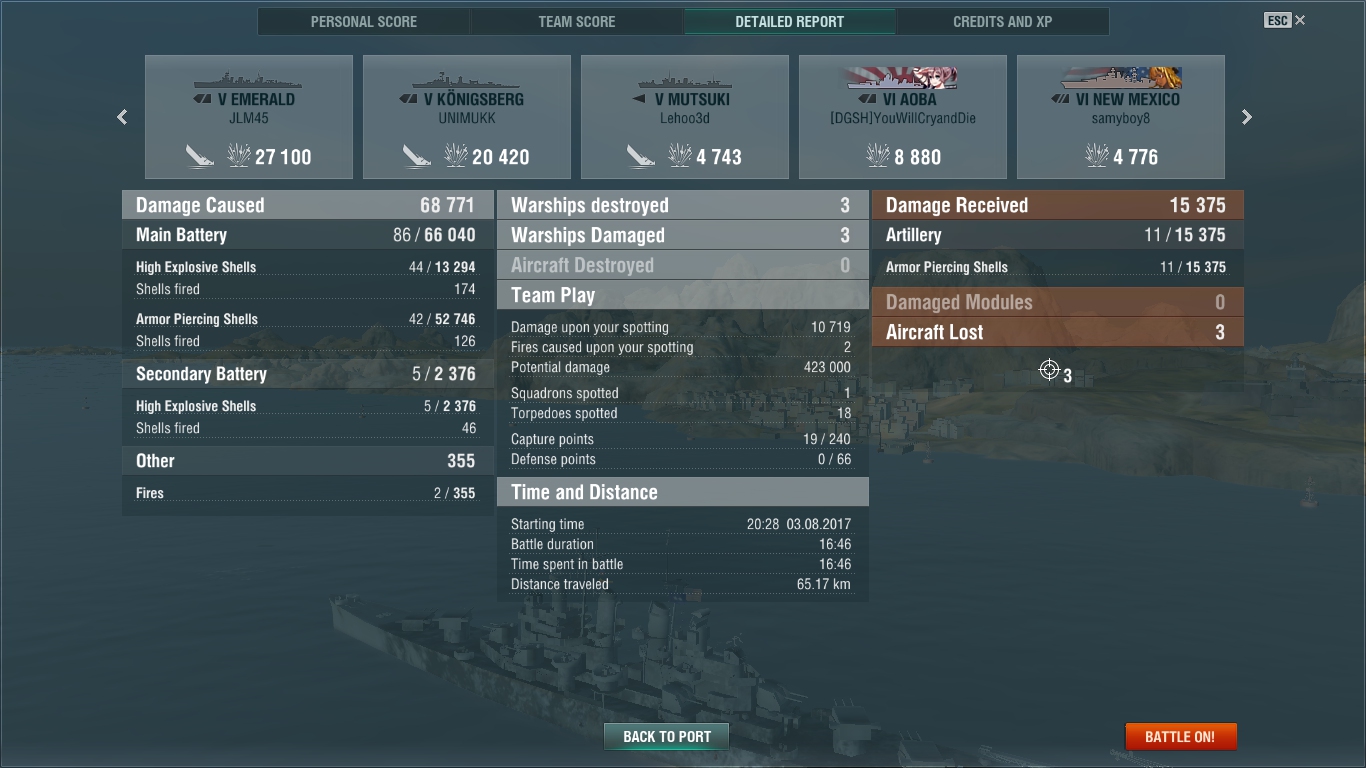Image resolution: width=1366 pixels, height=768 pixels.
Task: Click the damage icon on New Mexico card
Action: (x=1097, y=156)
